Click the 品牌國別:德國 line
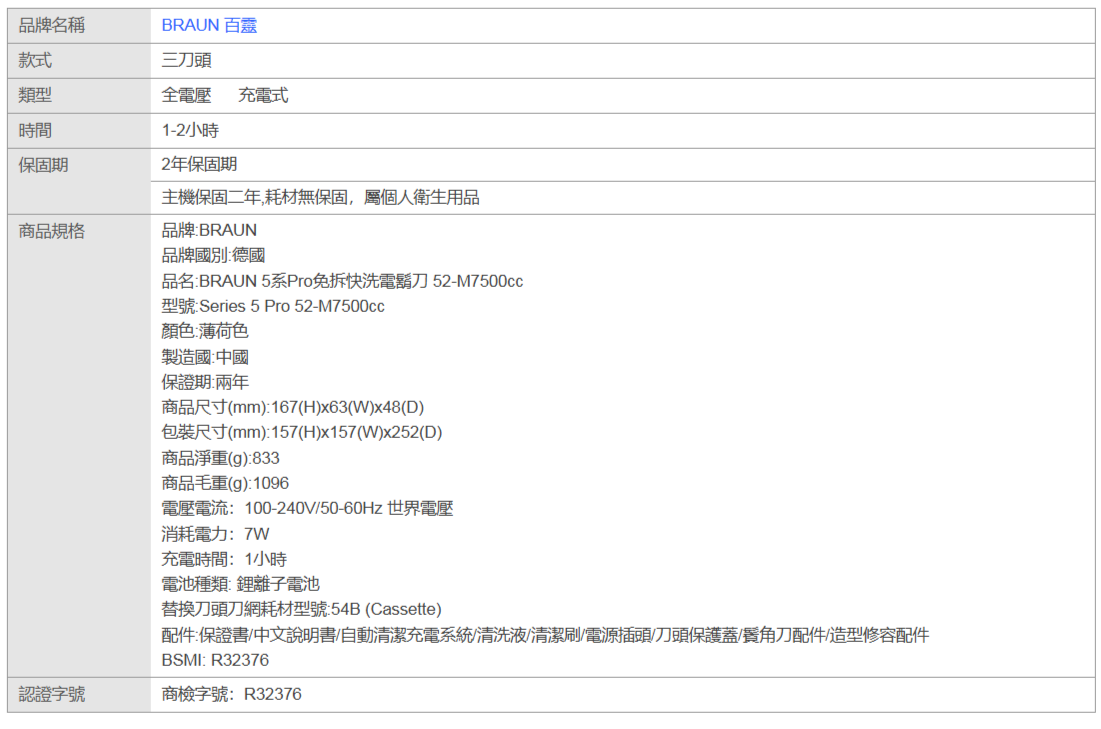Viewport: 1101px width, 729px height. (x=213, y=256)
